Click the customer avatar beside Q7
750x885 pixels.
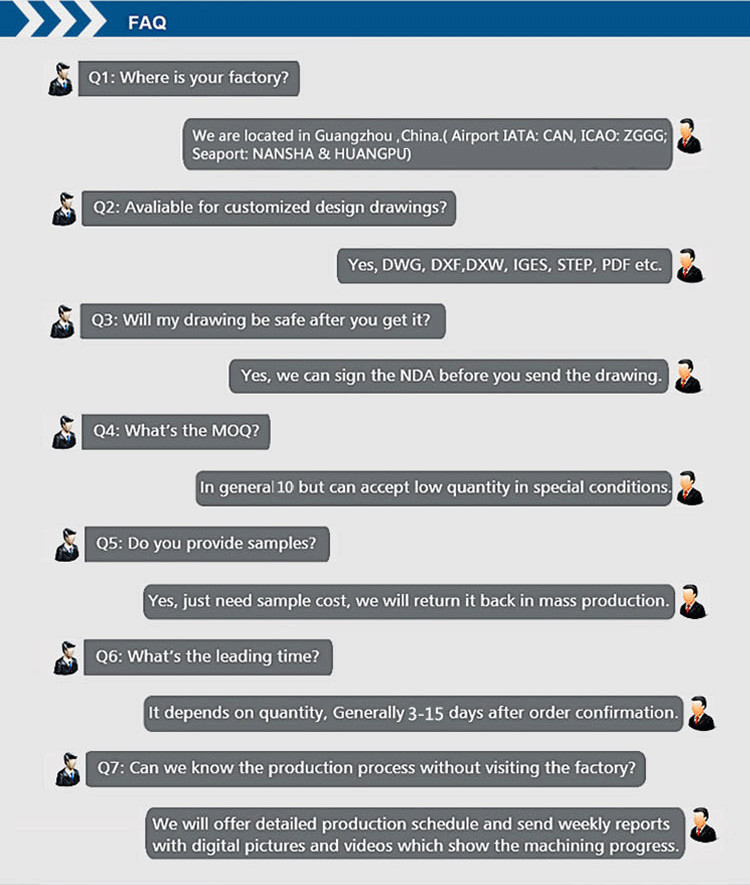pyautogui.click(x=68, y=769)
